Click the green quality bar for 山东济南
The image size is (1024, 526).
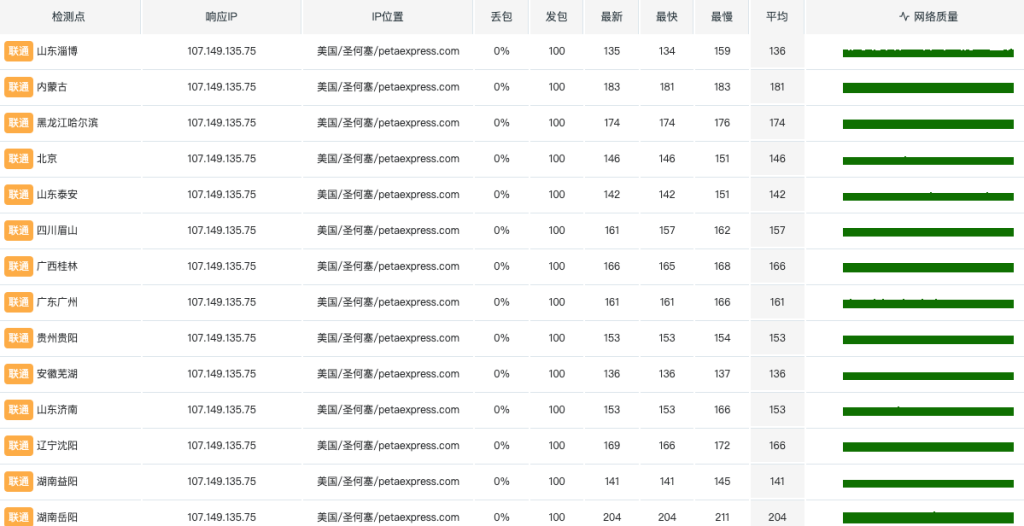click(x=928, y=411)
